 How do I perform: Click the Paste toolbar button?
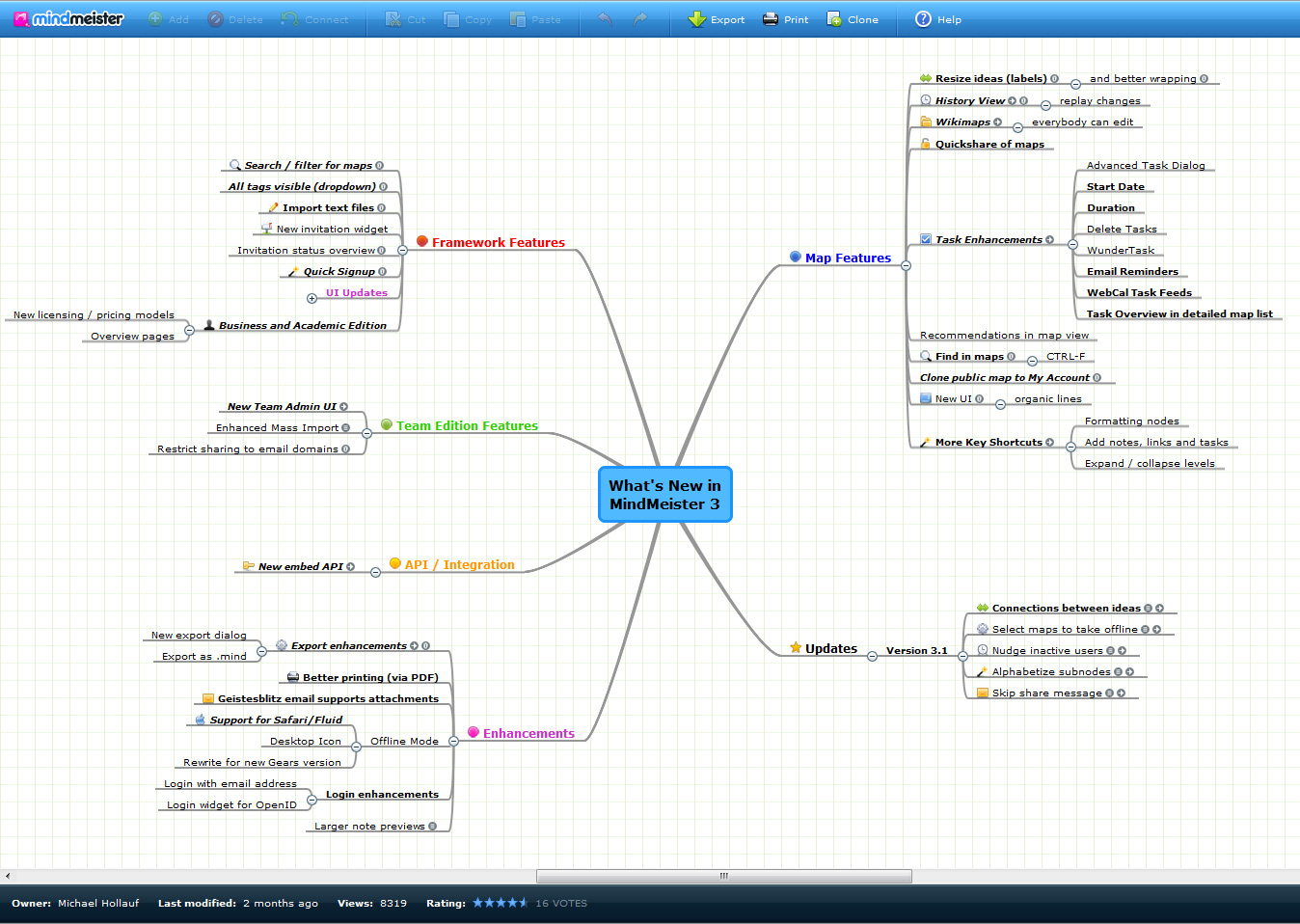[x=535, y=19]
